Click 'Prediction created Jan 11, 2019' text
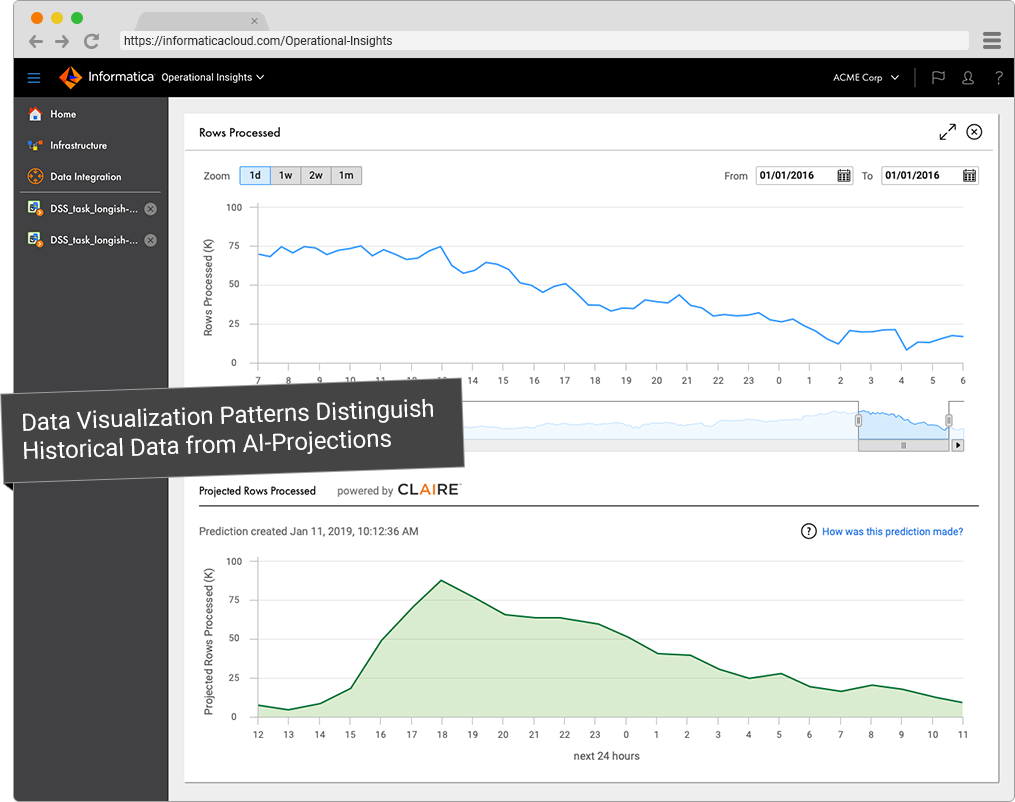The height and width of the screenshot is (802, 1015). tap(308, 531)
